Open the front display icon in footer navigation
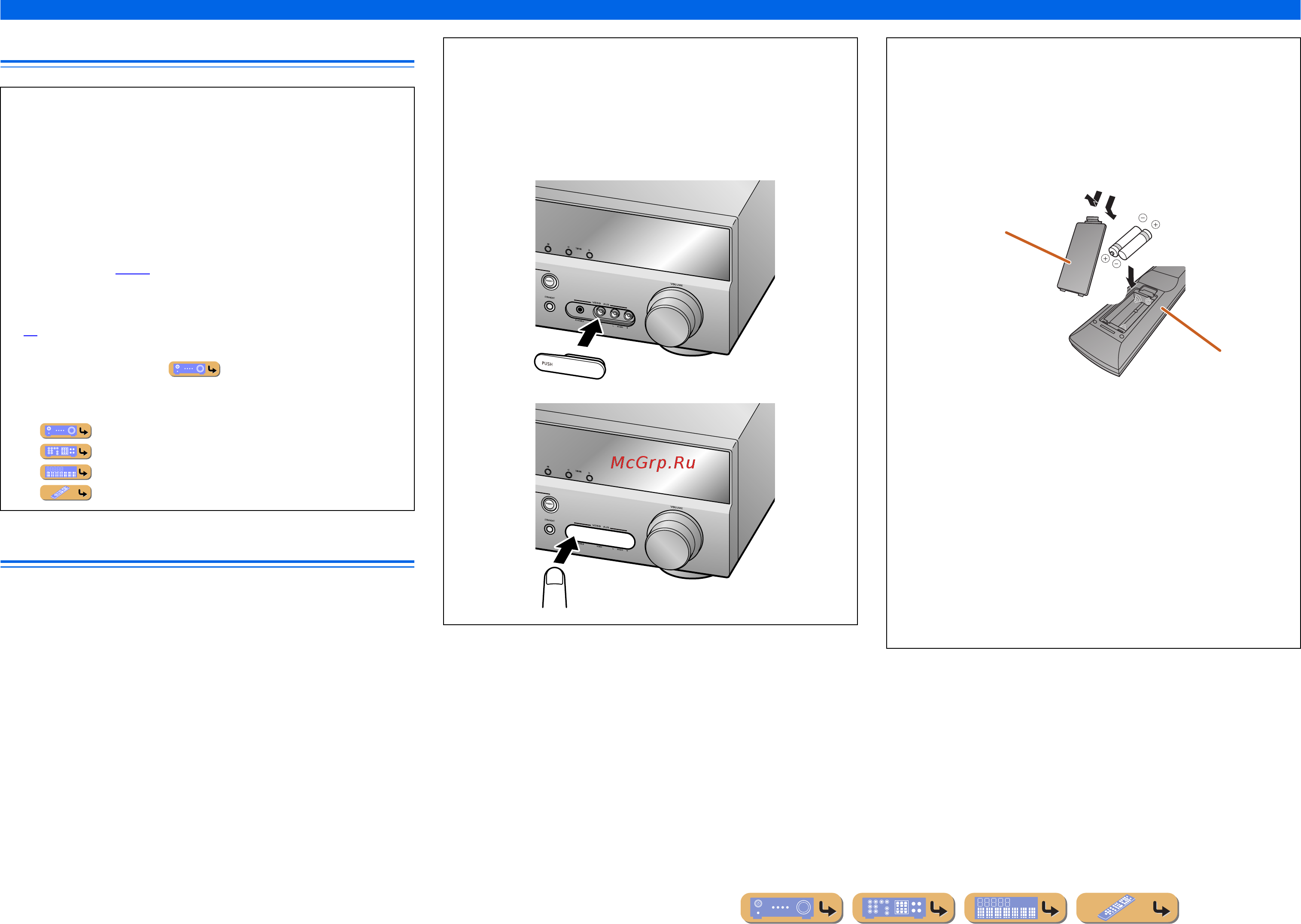Image resolution: width=1301 pixels, height=924 pixels. pos(1015,907)
